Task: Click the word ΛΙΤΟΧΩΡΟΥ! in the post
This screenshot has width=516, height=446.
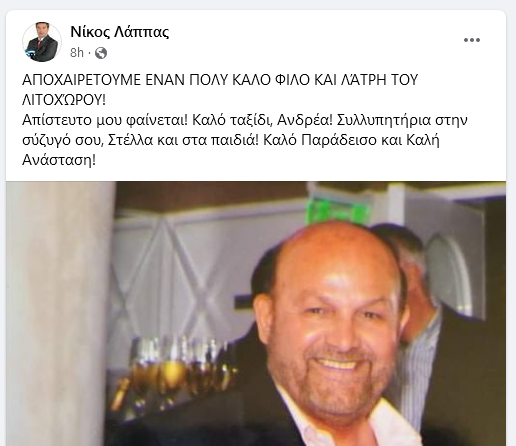Action: coord(64,100)
